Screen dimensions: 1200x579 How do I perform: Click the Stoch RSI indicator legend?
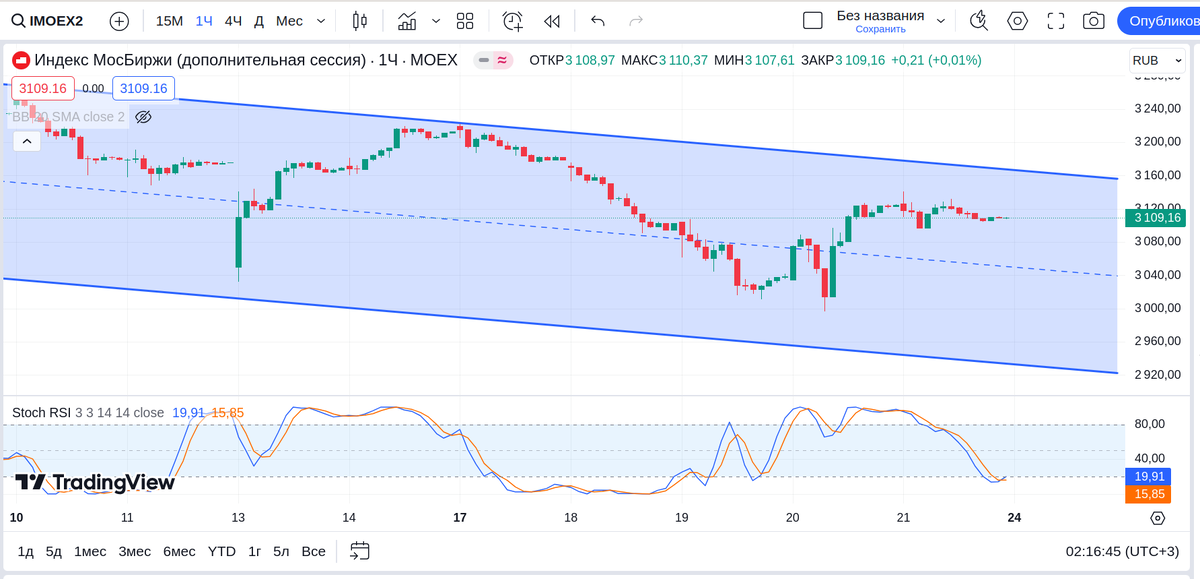tap(88, 412)
